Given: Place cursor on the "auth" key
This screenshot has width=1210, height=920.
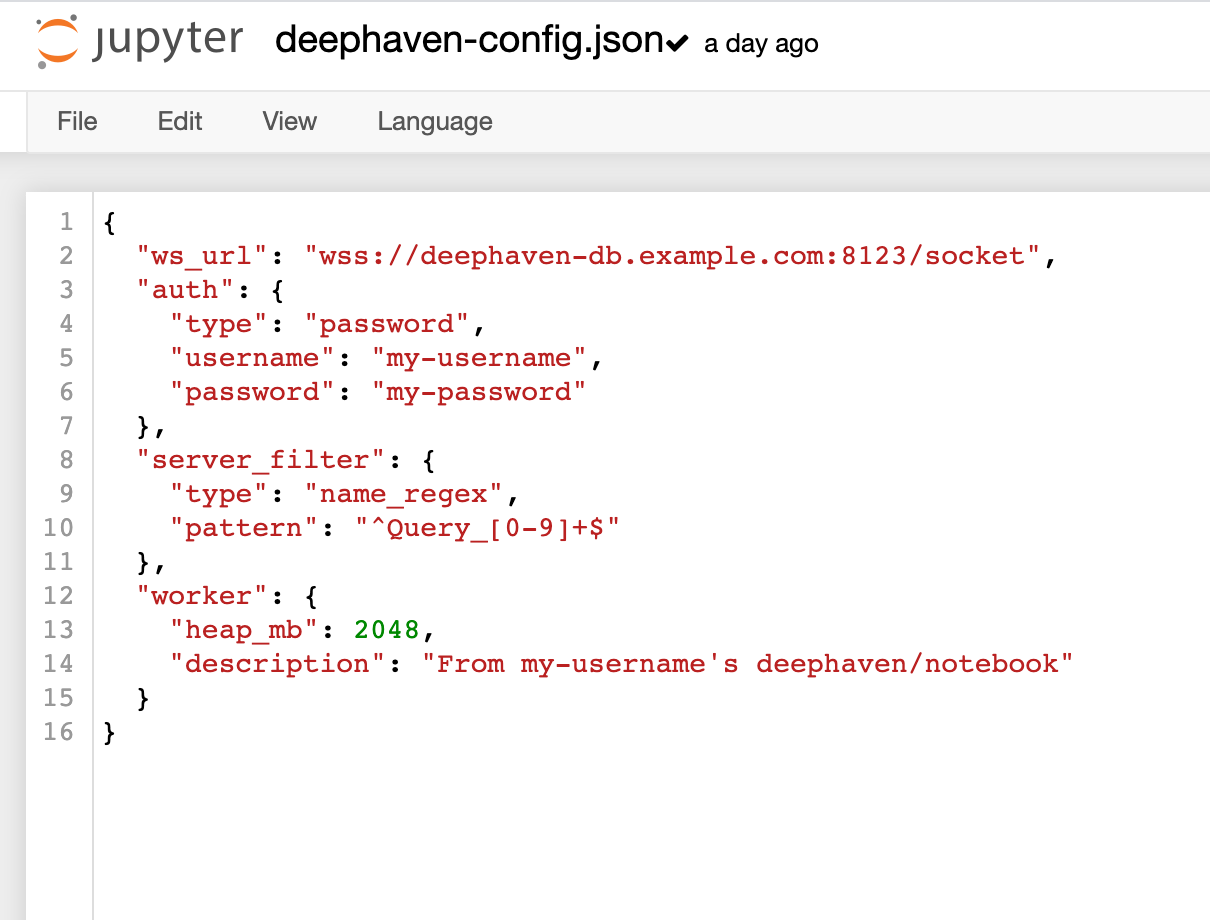Looking at the screenshot, I should pos(185,290).
